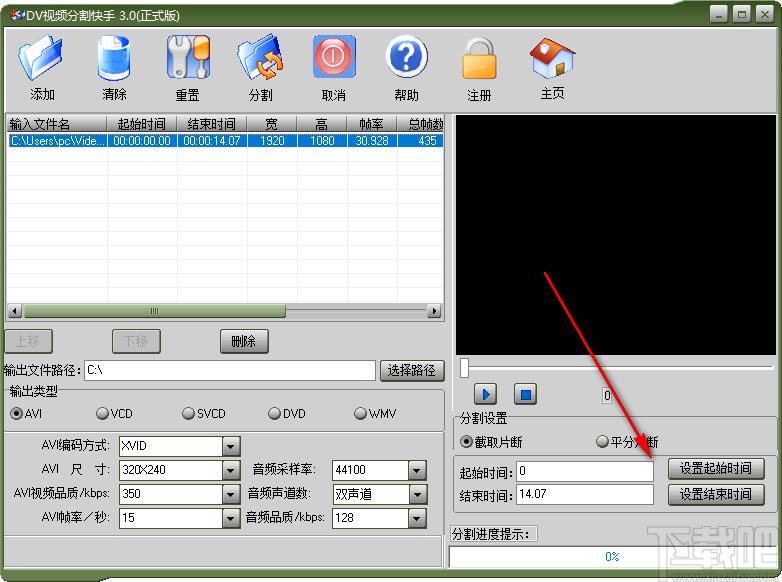Open 帮助 (Help) question mark icon

(406, 58)
